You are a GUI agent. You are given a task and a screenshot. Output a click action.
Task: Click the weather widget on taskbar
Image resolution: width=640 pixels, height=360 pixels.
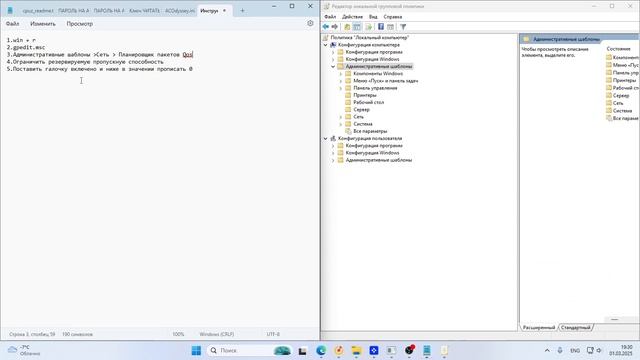24,351
